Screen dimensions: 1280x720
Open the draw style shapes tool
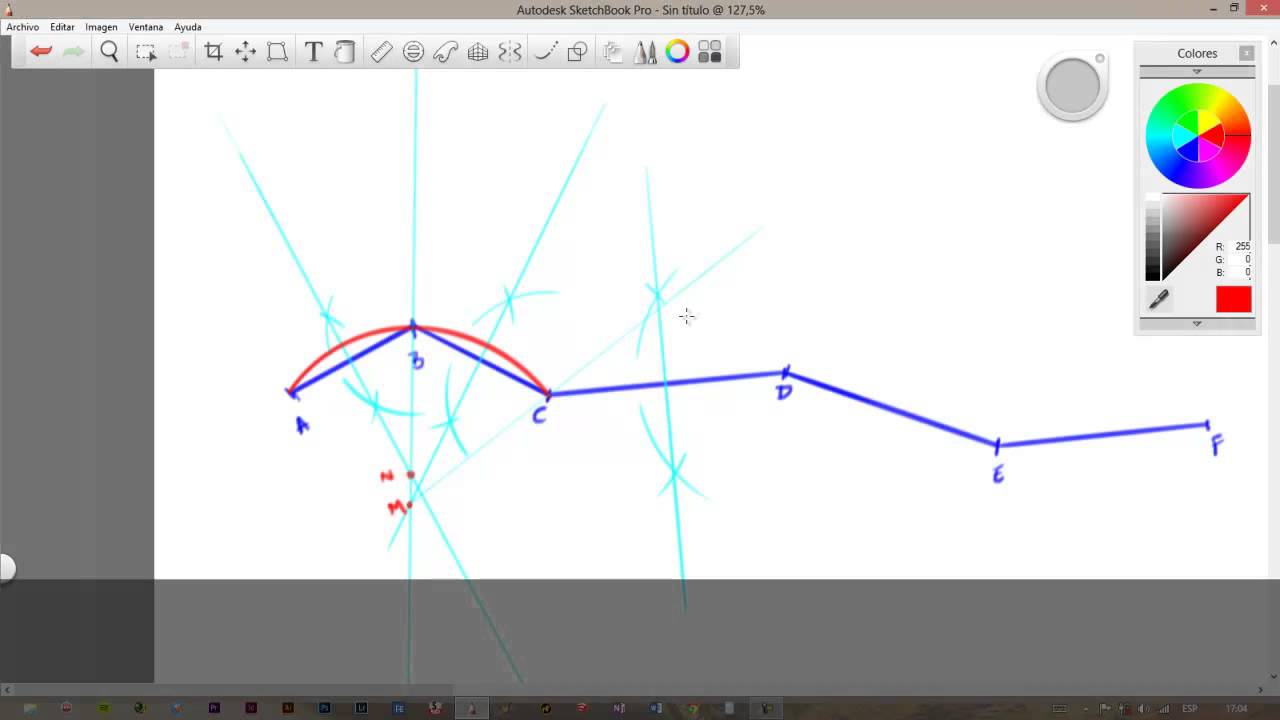pyautogui.click(x=577, y=52)
